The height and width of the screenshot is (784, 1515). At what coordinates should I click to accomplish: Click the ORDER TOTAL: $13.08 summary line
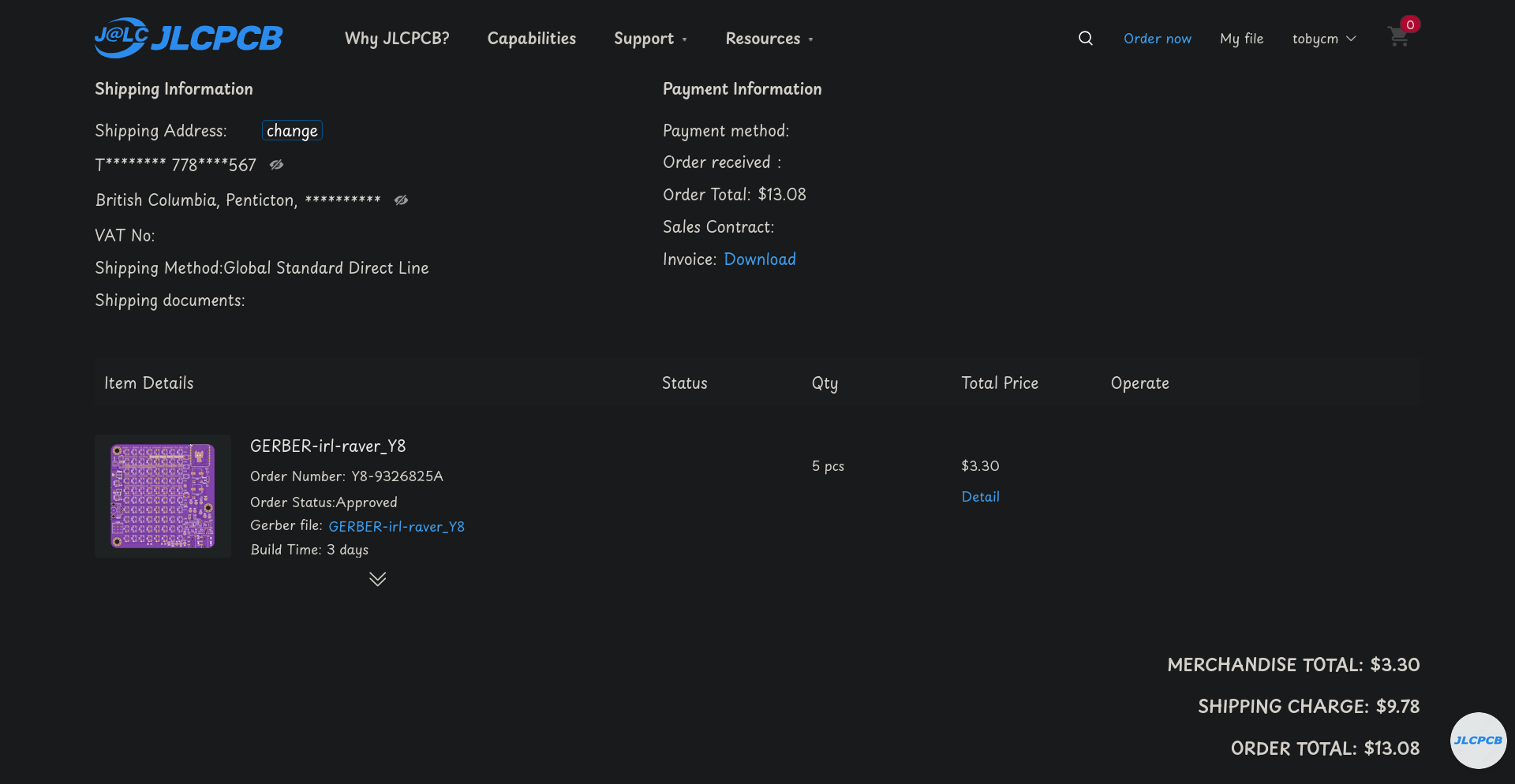(x=1325, y=749)
